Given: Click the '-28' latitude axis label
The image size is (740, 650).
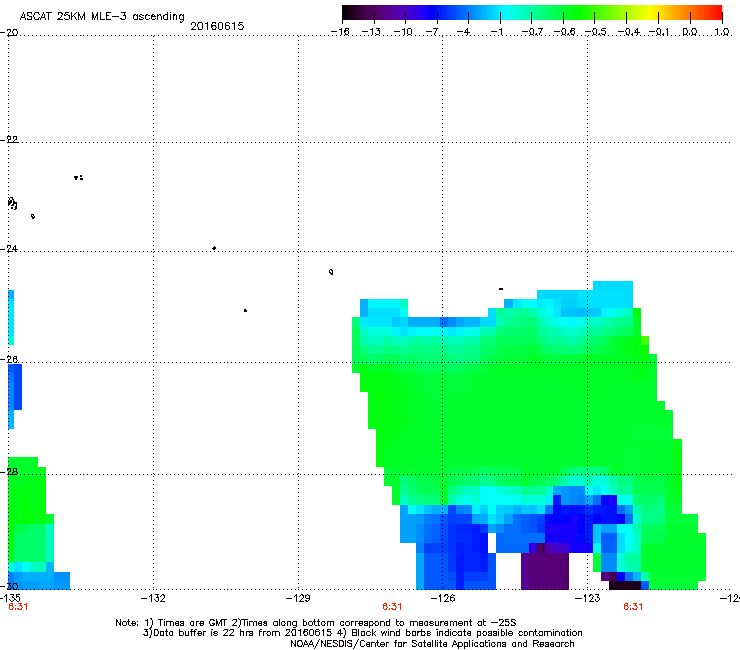Looking at the screenshot, I should coord(9,471).
